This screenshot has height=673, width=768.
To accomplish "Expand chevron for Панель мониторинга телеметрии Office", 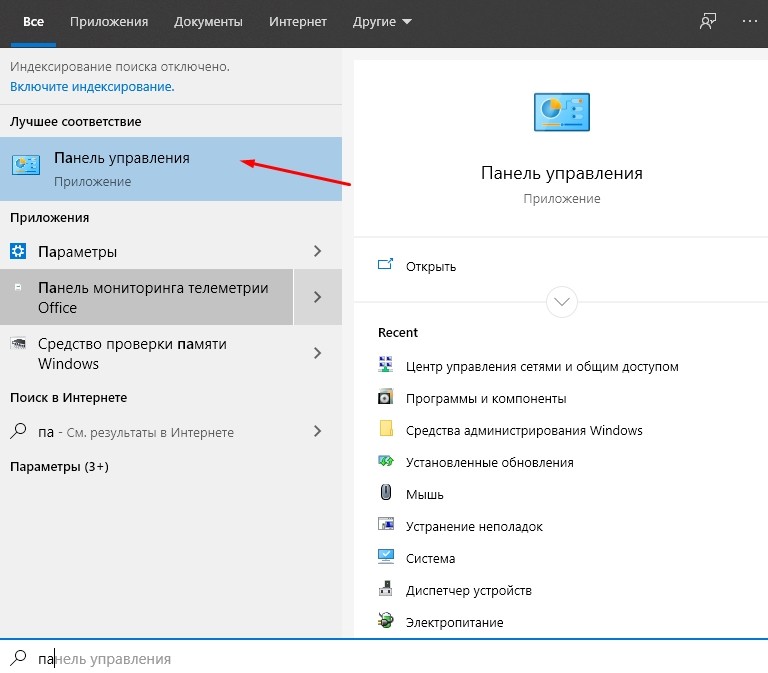I will (x=317, y=297).
